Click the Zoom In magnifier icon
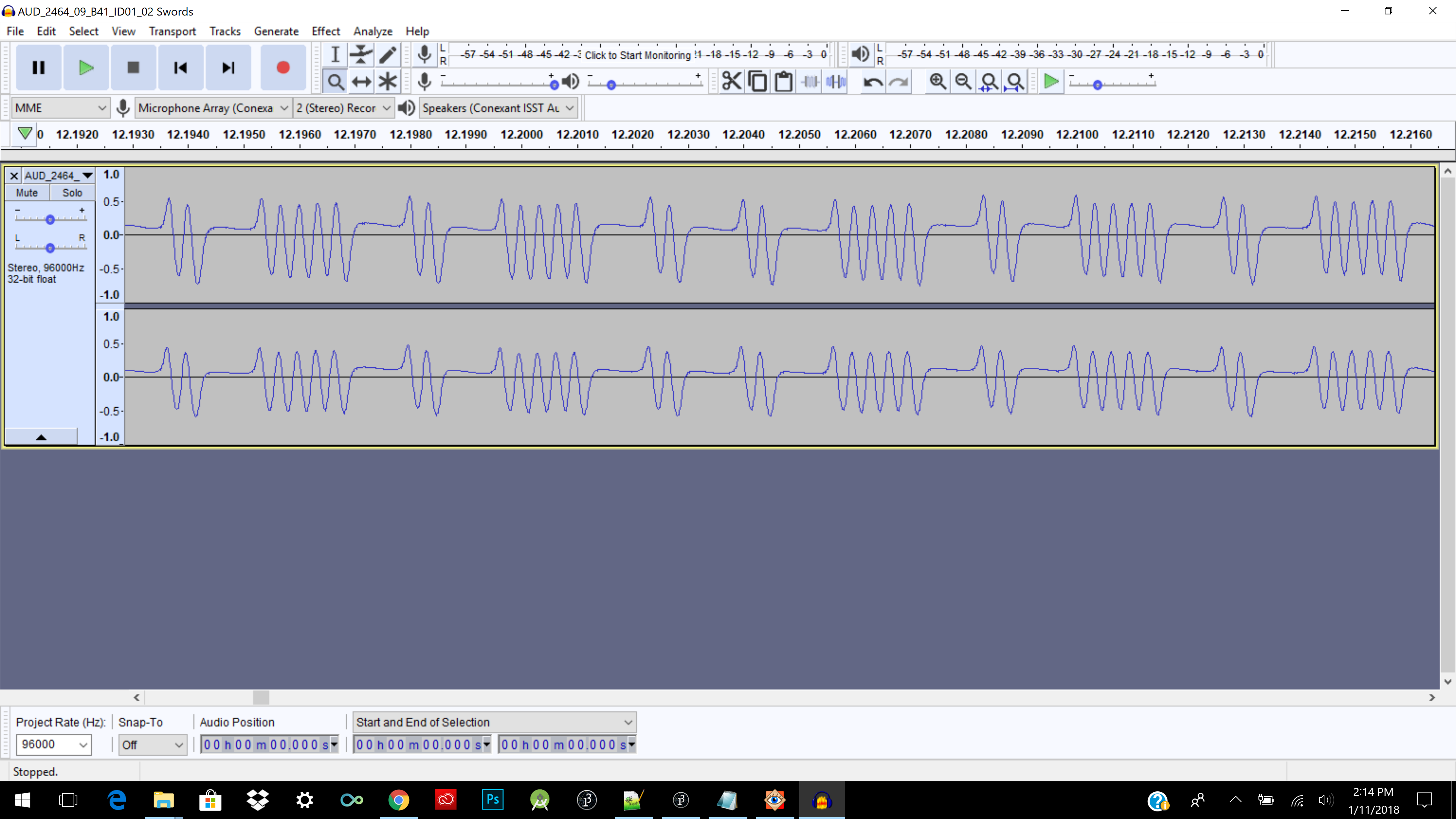 (x=938, y=82)
